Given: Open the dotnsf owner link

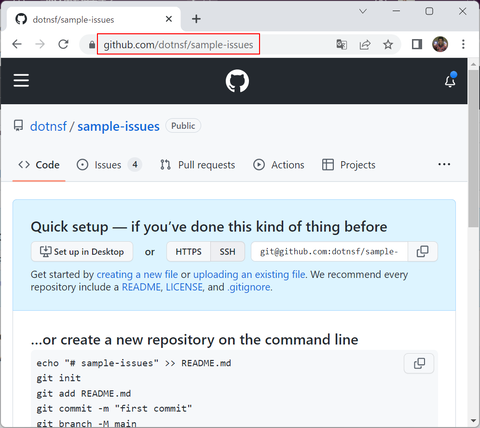Looking at the screenshot, I should (48, 126).
